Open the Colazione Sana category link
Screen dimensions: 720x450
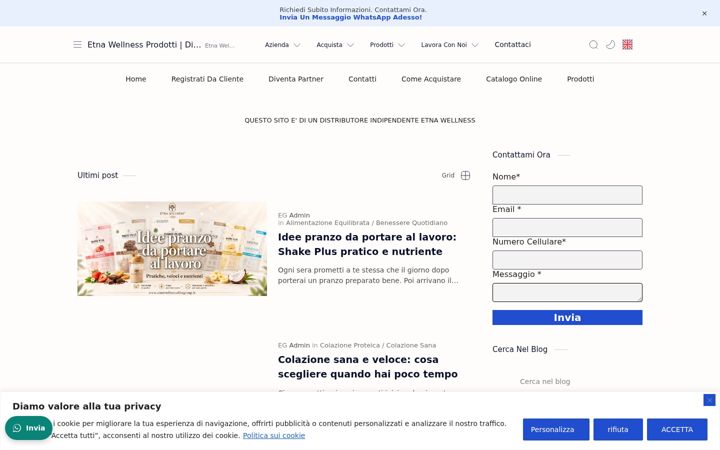(411, 345)
